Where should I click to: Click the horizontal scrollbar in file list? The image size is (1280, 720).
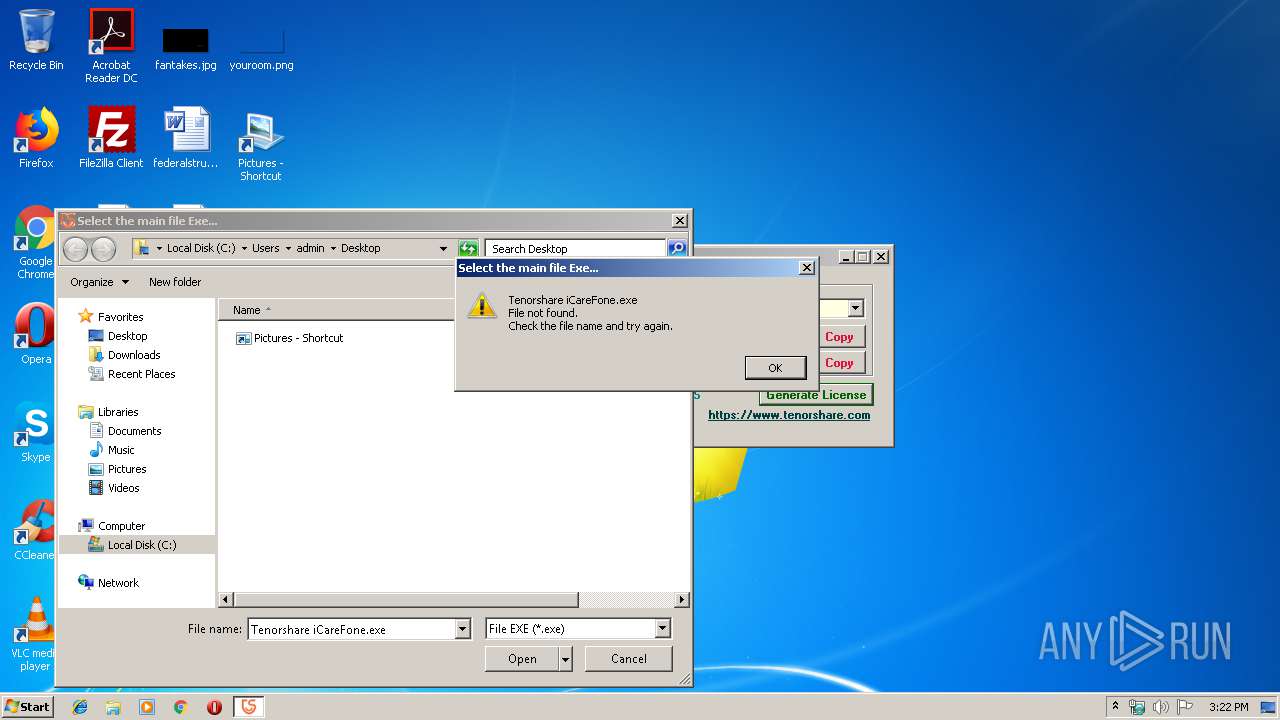pos(405,600)
